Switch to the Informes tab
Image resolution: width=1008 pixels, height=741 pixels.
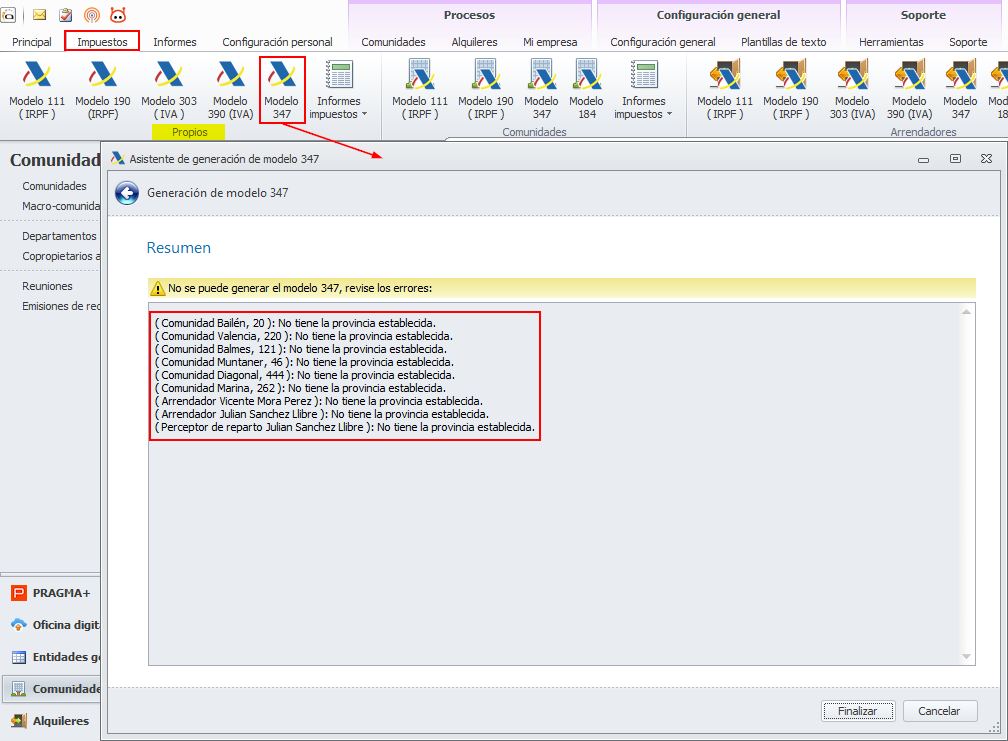(x=175, y=42)
